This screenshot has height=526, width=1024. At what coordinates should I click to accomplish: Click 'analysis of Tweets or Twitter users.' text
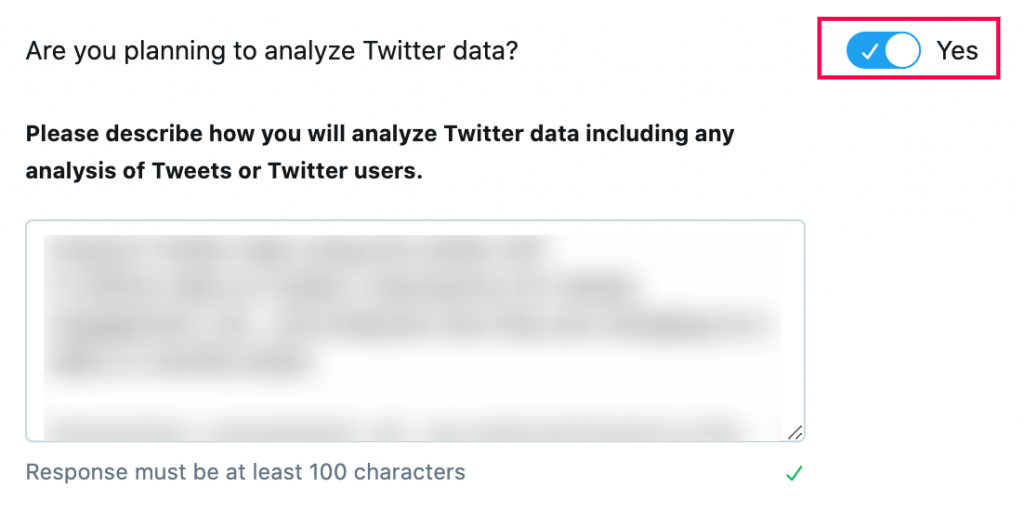pyautogui.click(x=224, y=171)
